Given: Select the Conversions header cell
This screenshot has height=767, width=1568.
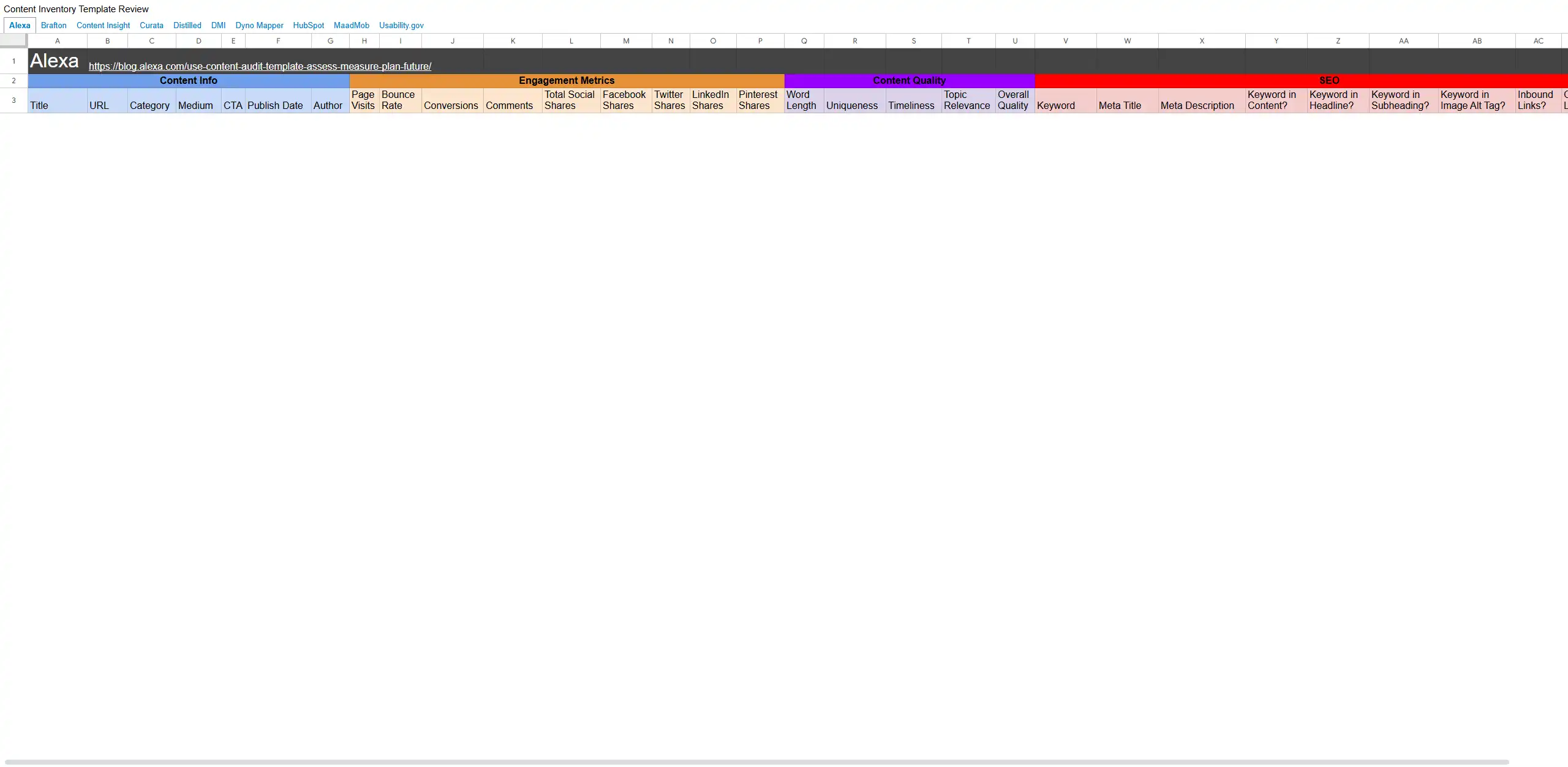Looking at the screenshot, I should [x=453, y=100].
